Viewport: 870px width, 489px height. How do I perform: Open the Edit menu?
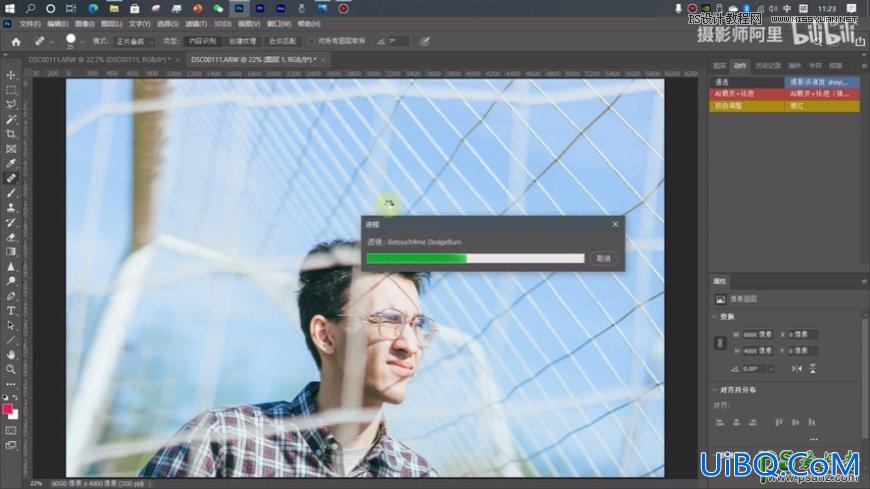pos(58,24)
